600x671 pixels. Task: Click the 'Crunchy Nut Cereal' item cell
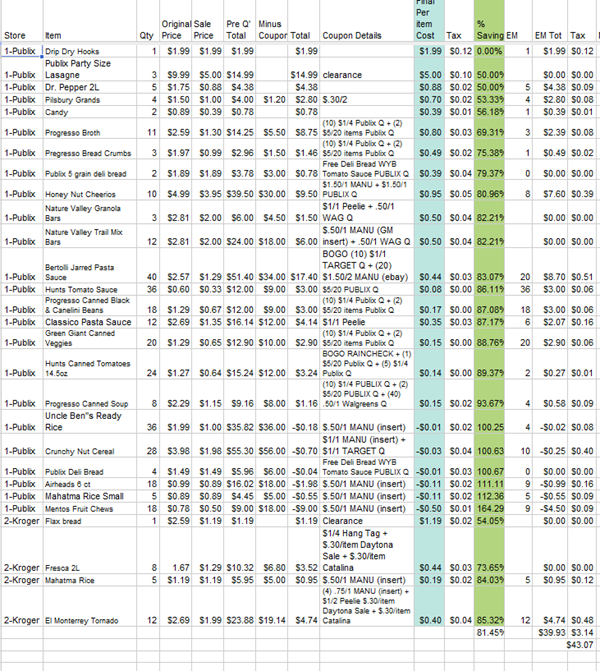[x=89, y=445]
